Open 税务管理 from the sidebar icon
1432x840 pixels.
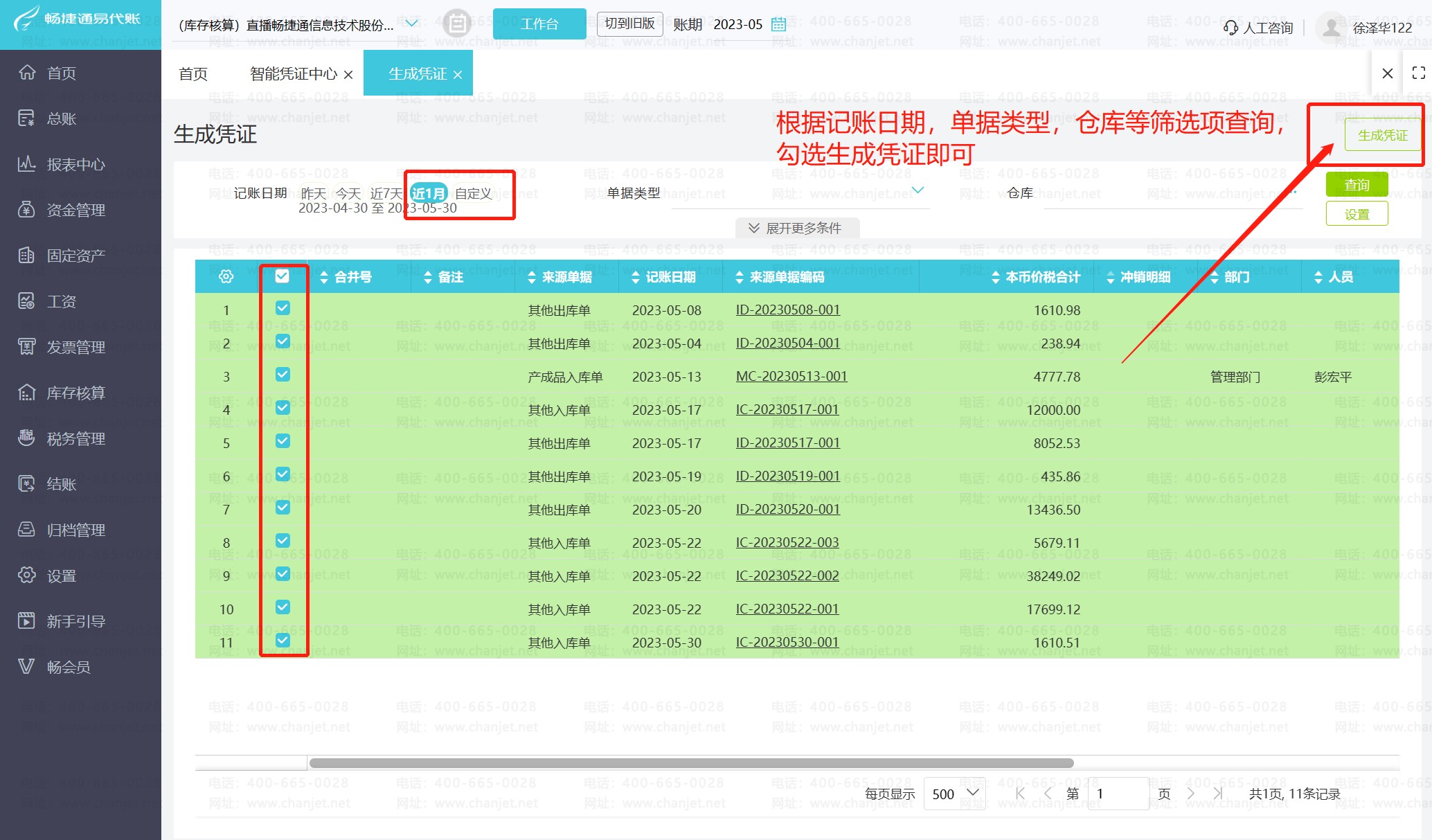tap(26, 438)
